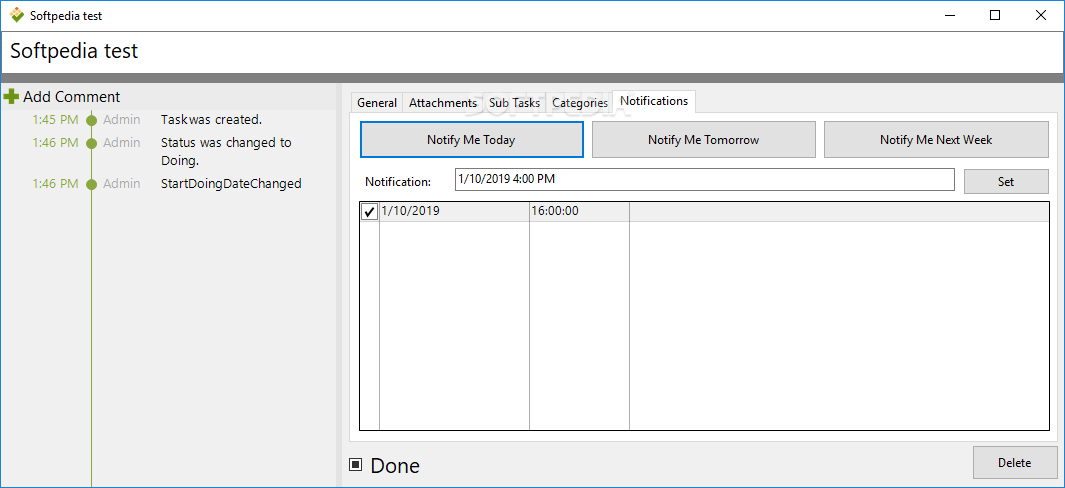Click the Done label text
Image resolution: width=1065 pixels, height=488 pixels.
point(395,466)
